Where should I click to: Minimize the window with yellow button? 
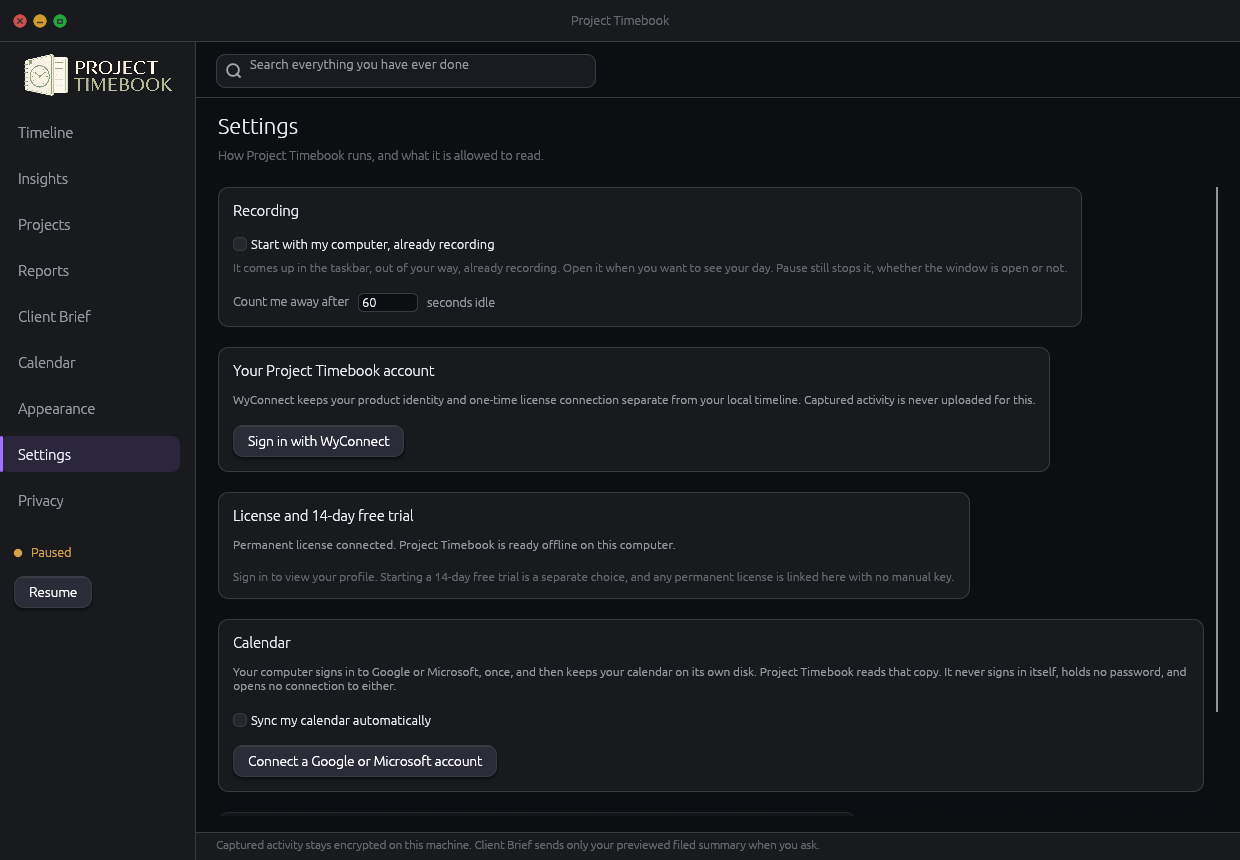pos(40,21)
